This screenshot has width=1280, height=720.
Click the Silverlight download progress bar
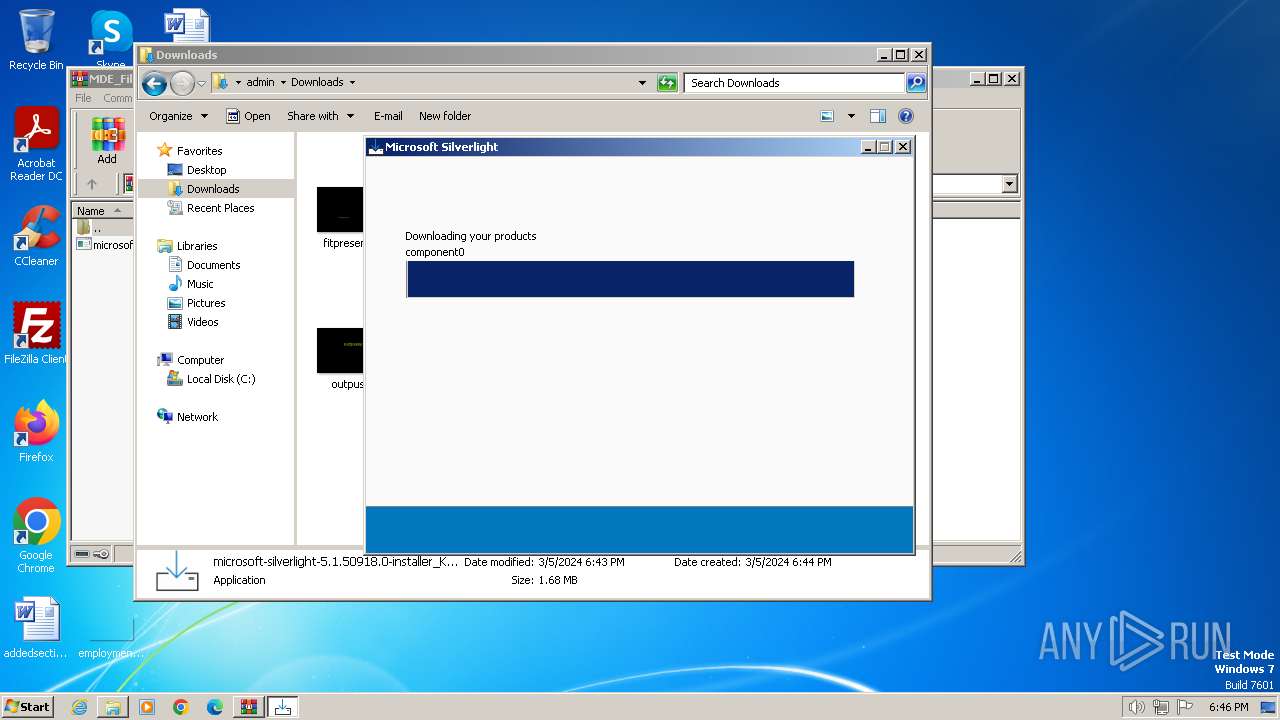[x=630, y=279]
